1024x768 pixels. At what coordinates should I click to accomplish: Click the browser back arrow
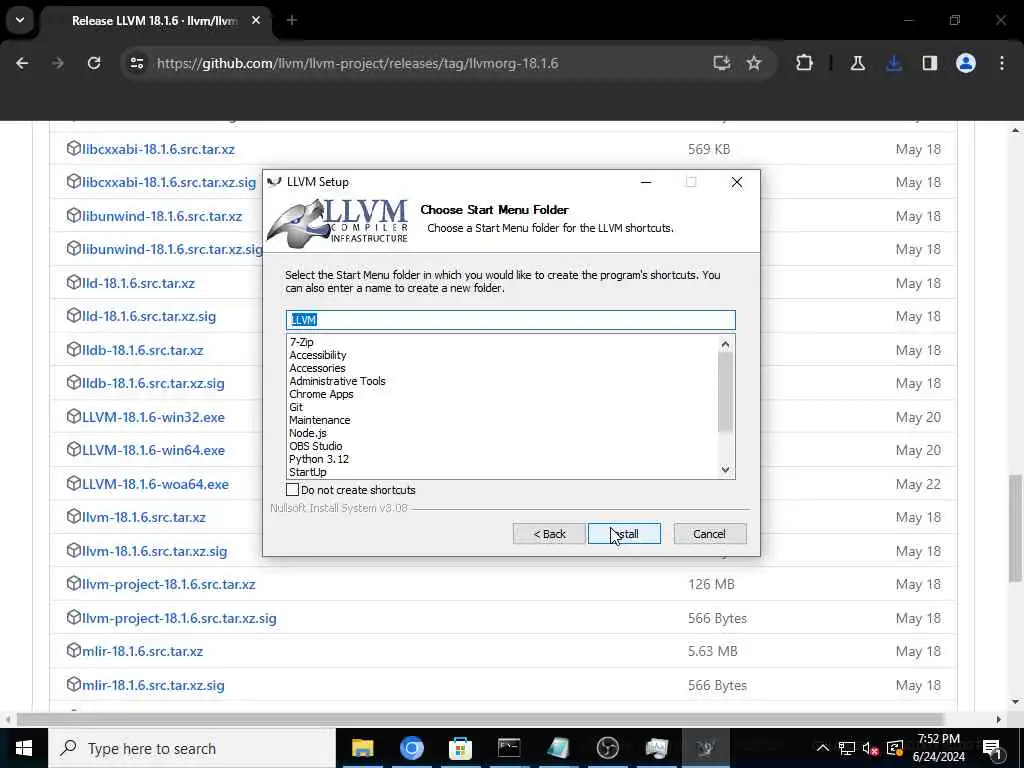(x=22, y=63)
